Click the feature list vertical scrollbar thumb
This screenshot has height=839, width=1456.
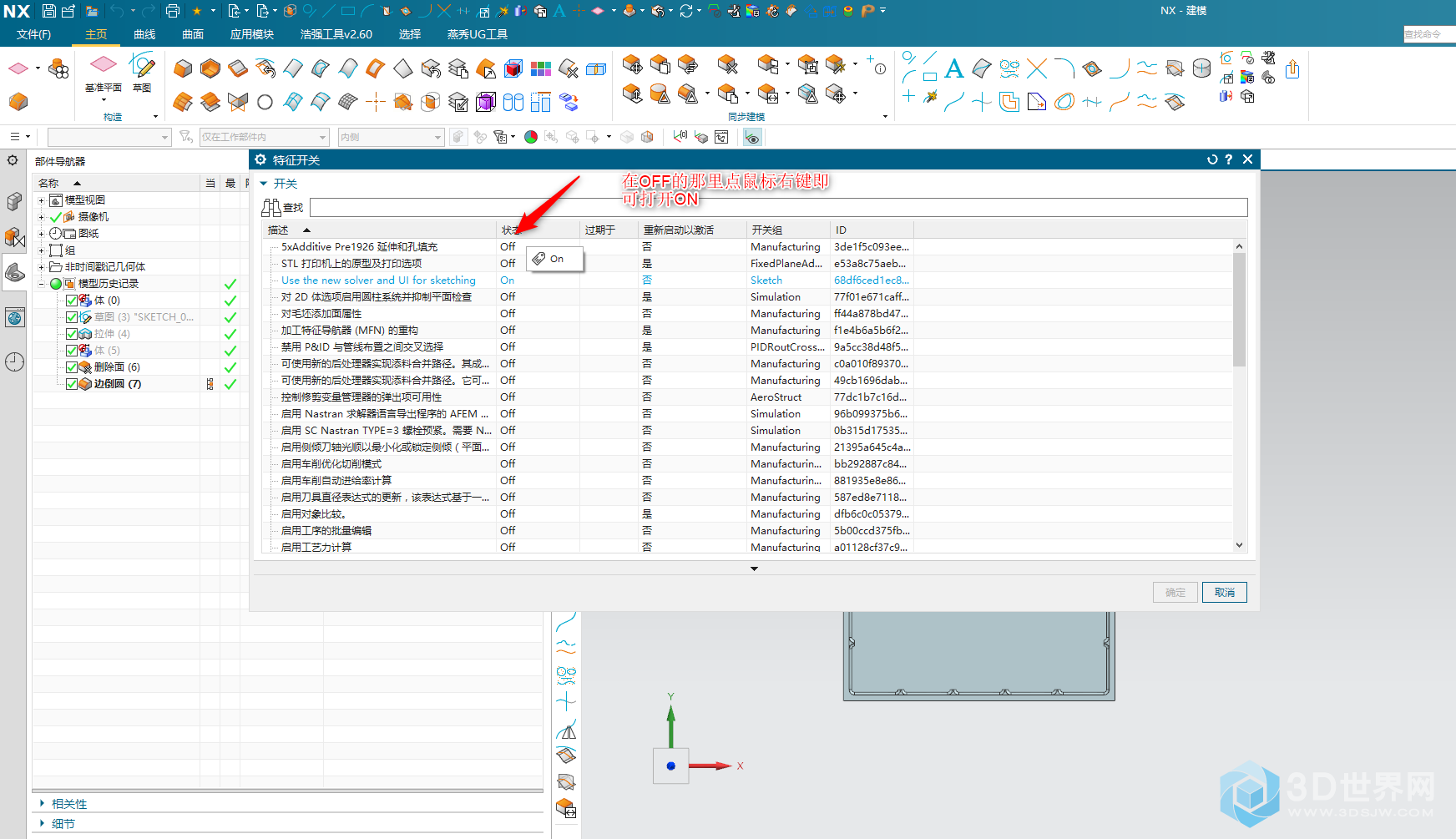tap(1239, 309)
